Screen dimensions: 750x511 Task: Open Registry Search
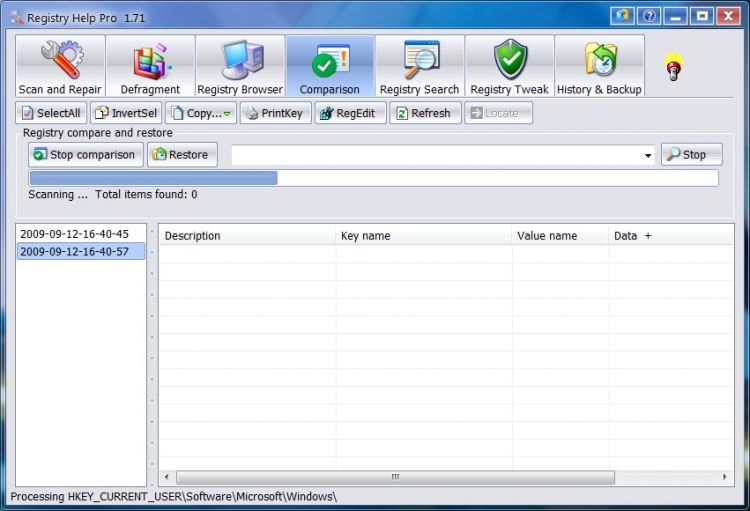[x=419, y=66]
